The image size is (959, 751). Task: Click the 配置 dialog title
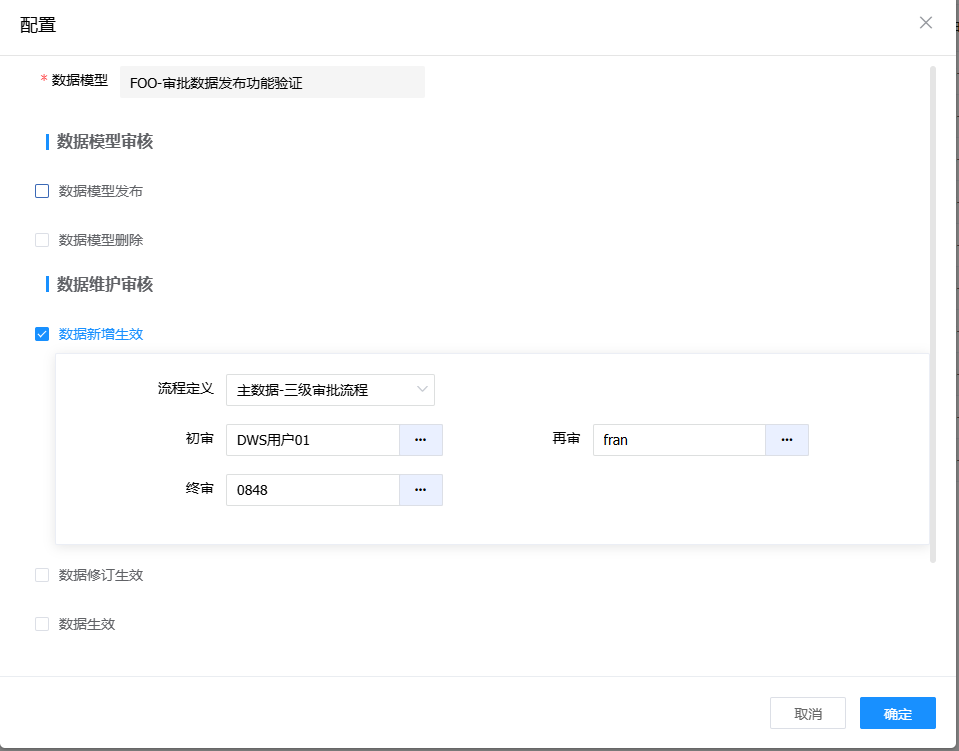pyautogui.click(x=38, y=25)
